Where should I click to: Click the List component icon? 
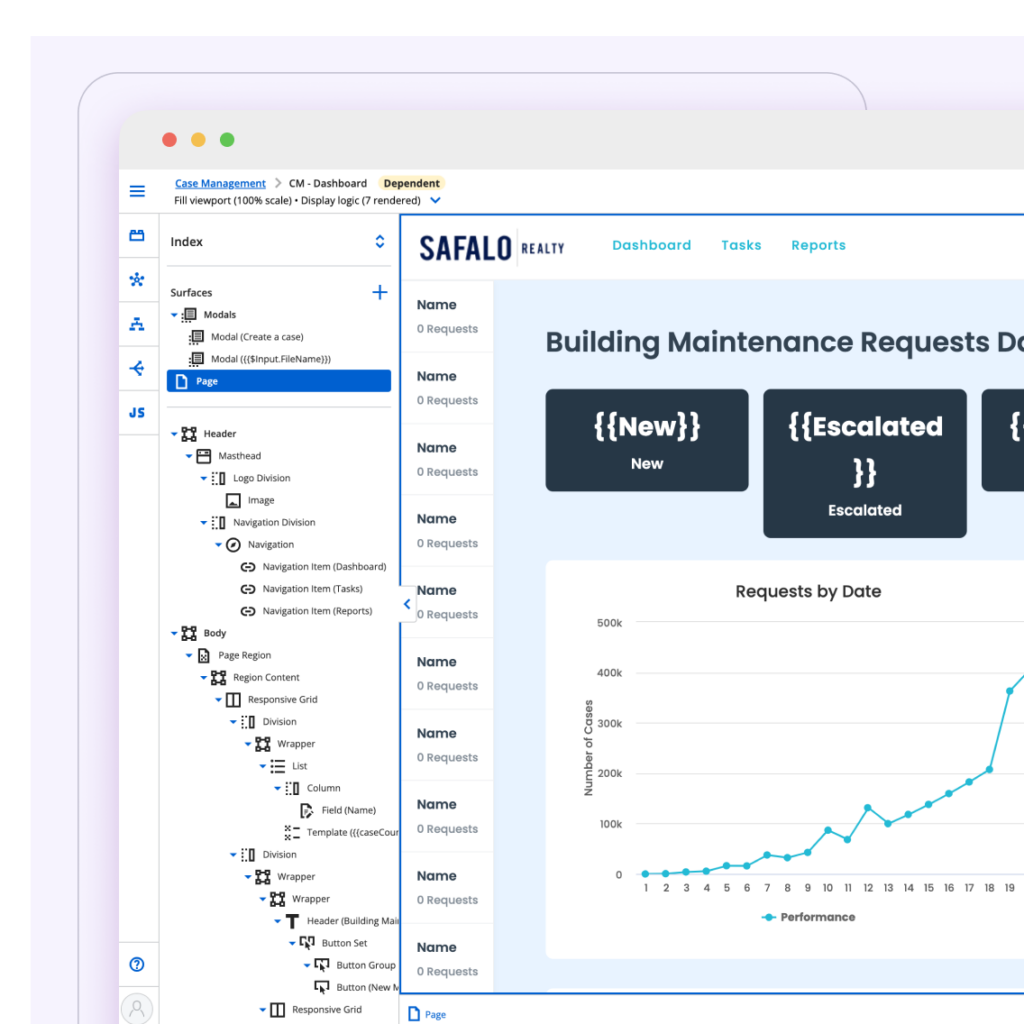278,766
